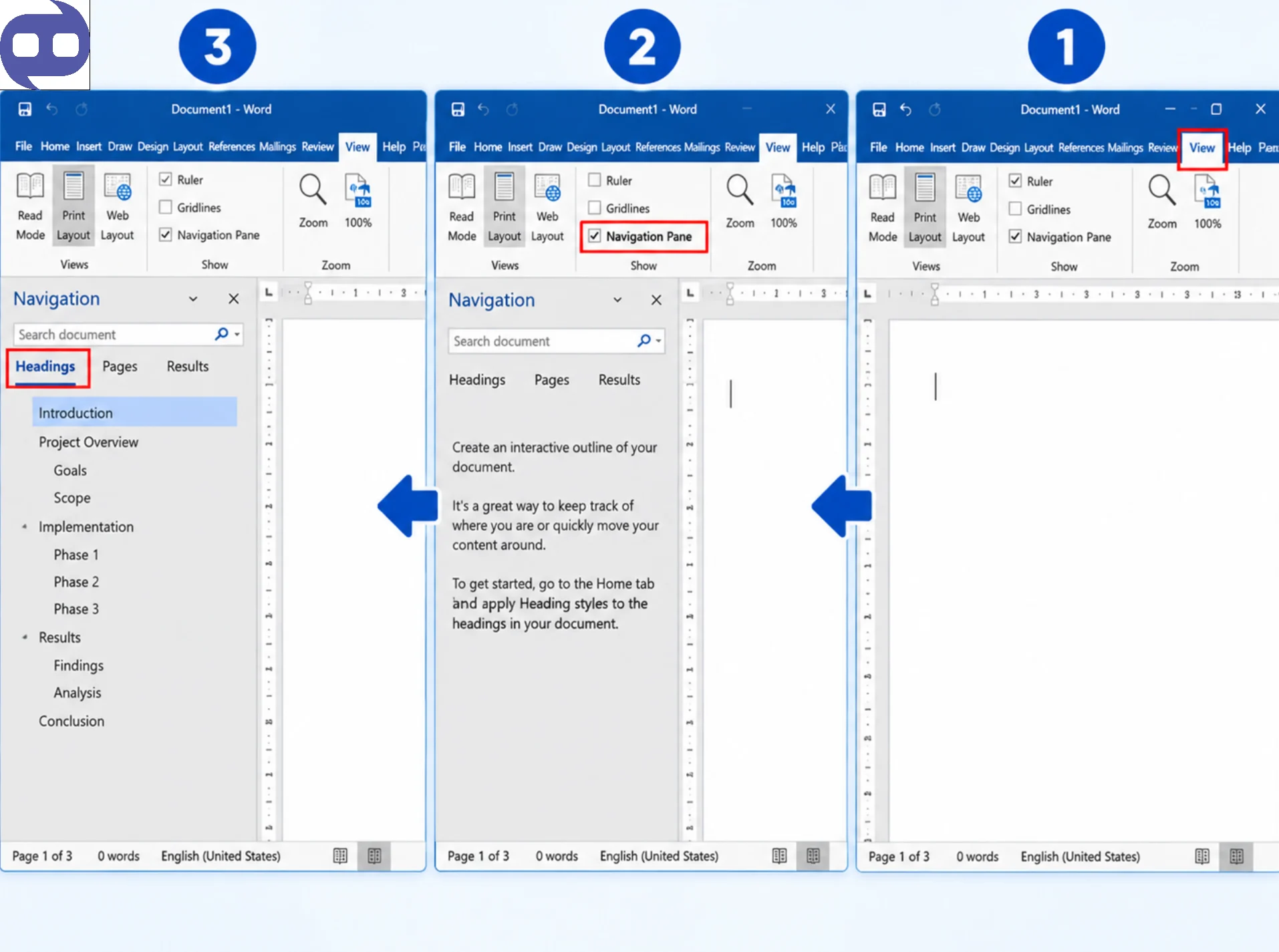This screenshot has height=952, width=1279.
Task: Open search options arrow in middle Navigation pane
Action: click(659, 341)
